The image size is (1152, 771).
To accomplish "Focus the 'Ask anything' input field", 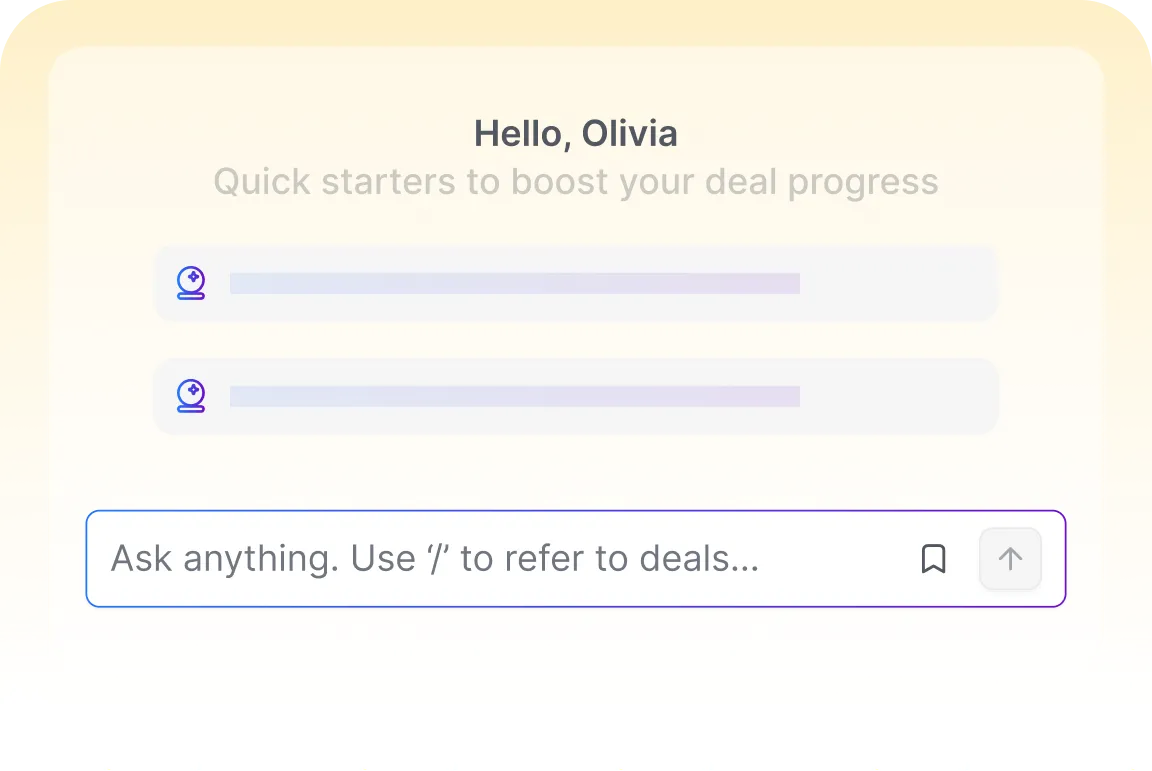I will [x=507, y=559].
